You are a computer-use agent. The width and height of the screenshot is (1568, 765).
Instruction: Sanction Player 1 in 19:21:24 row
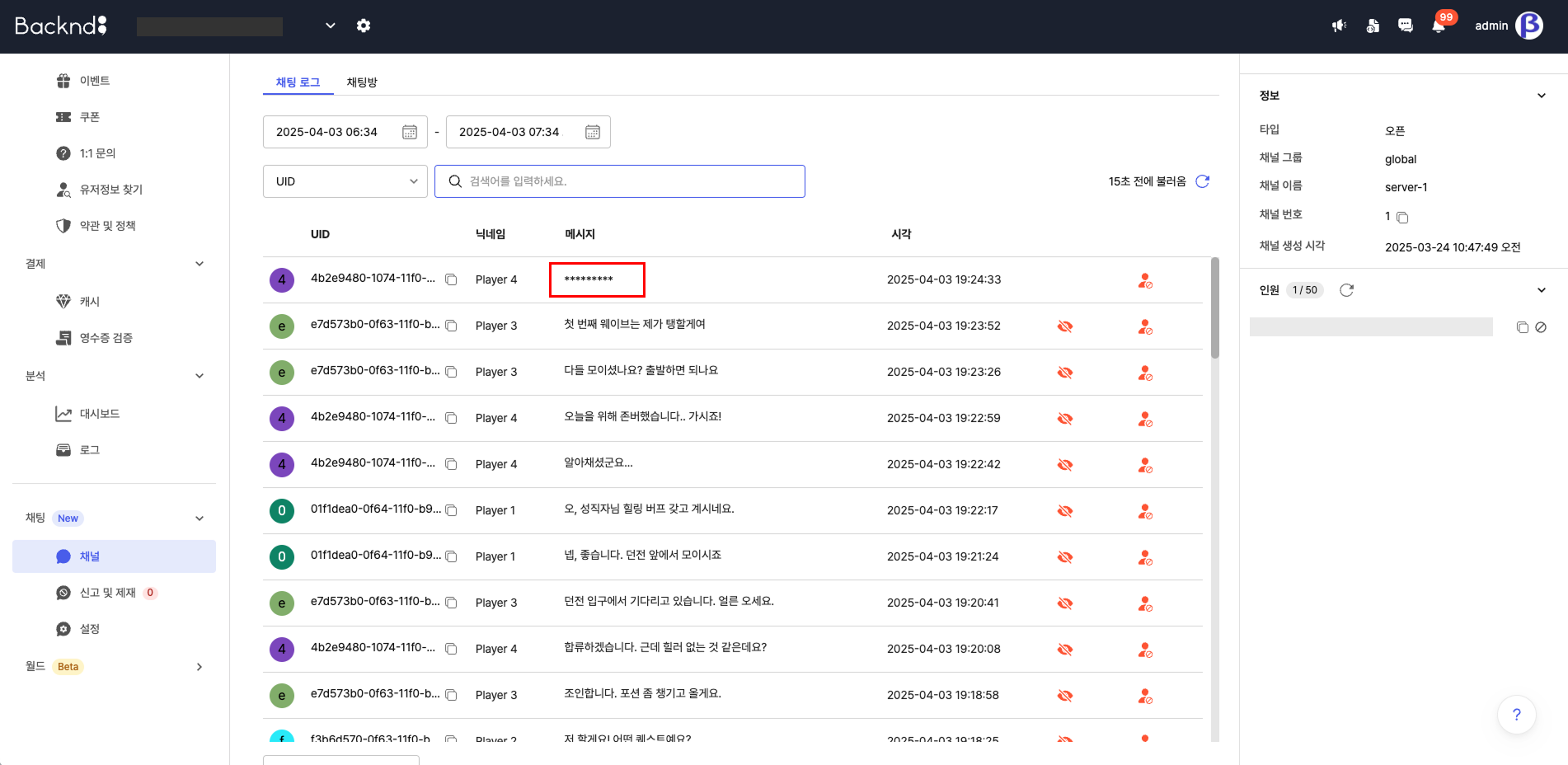(1145, 557)
